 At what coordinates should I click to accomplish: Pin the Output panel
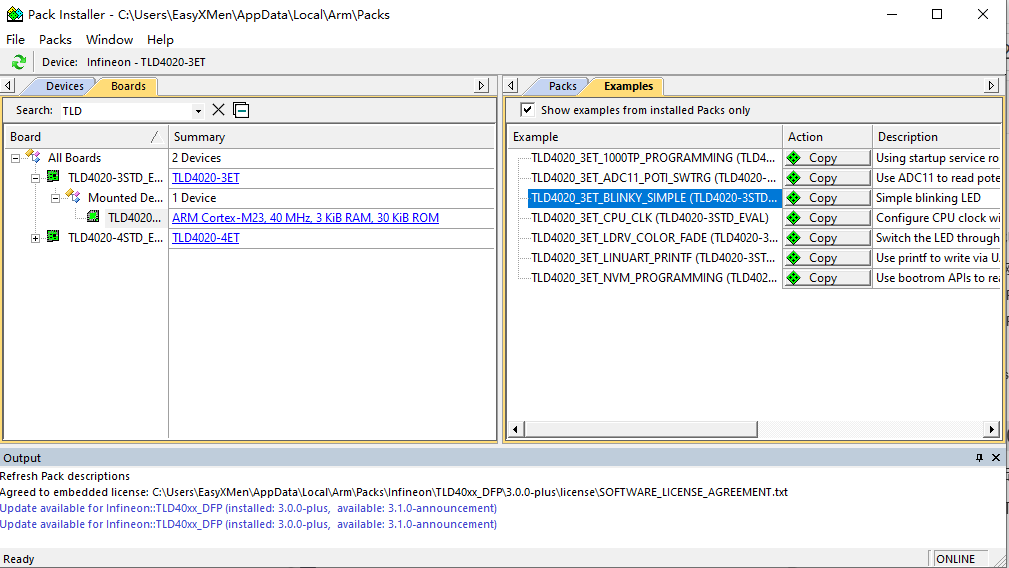point(979,457)
